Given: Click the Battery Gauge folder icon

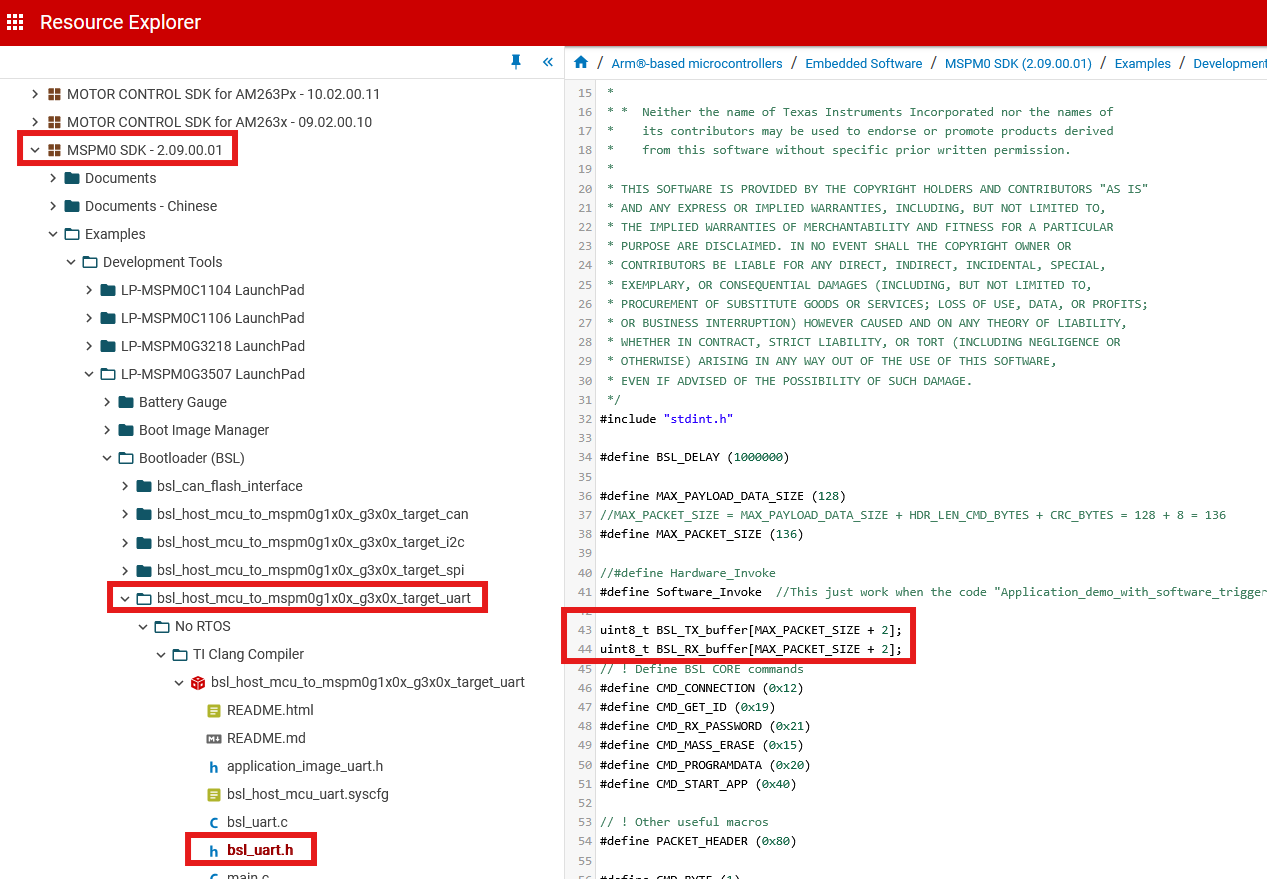Looking at the screenshot, I should click(x=126, y=402).
